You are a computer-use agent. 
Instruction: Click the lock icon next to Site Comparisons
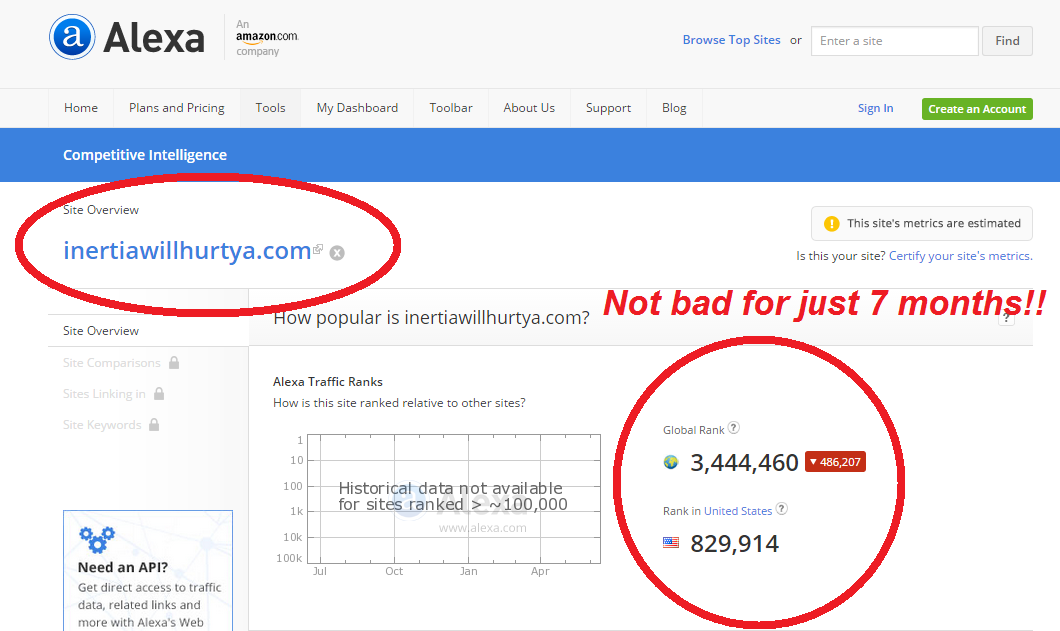click(174, 363)
